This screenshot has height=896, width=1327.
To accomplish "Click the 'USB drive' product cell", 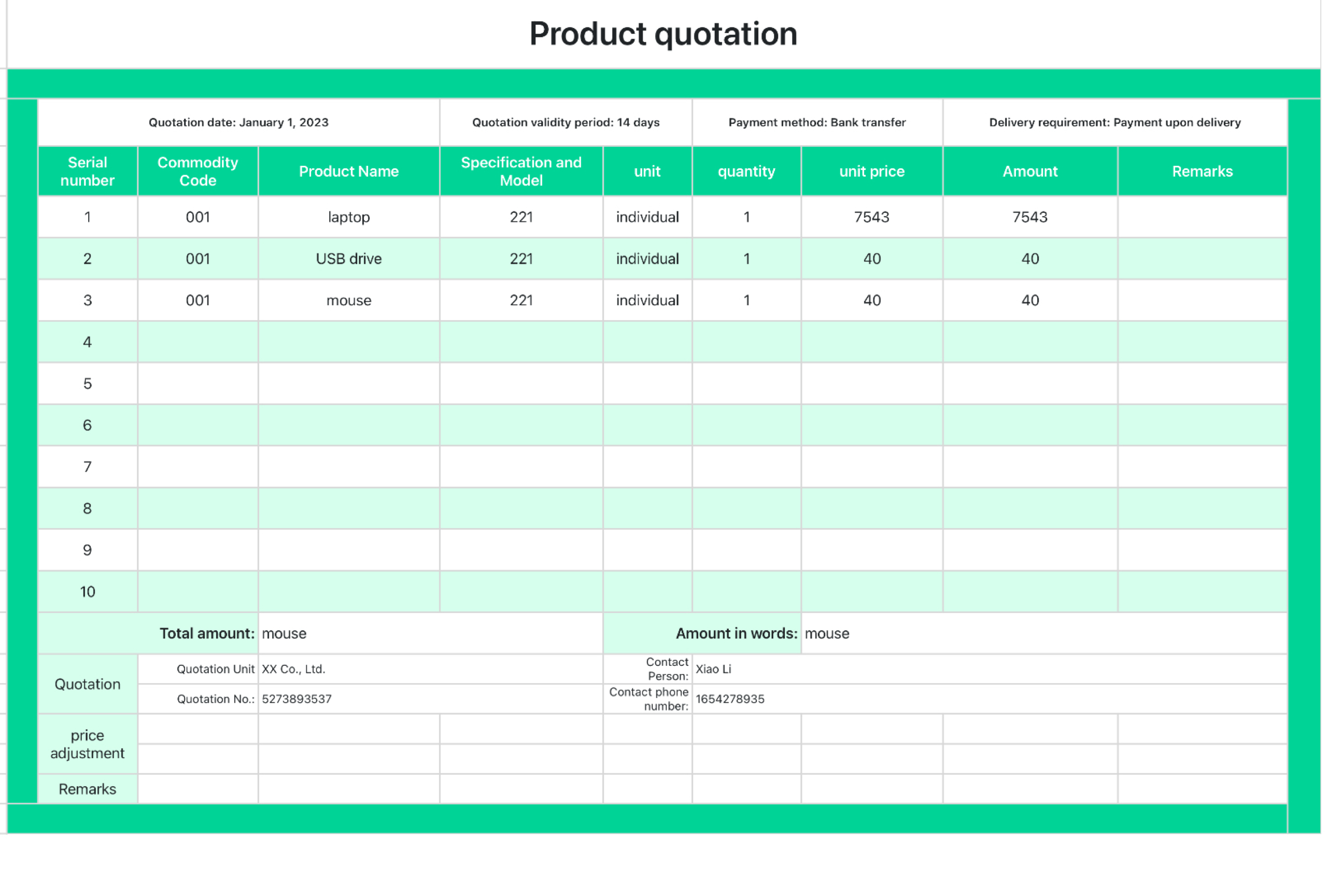I will [349, 259].
